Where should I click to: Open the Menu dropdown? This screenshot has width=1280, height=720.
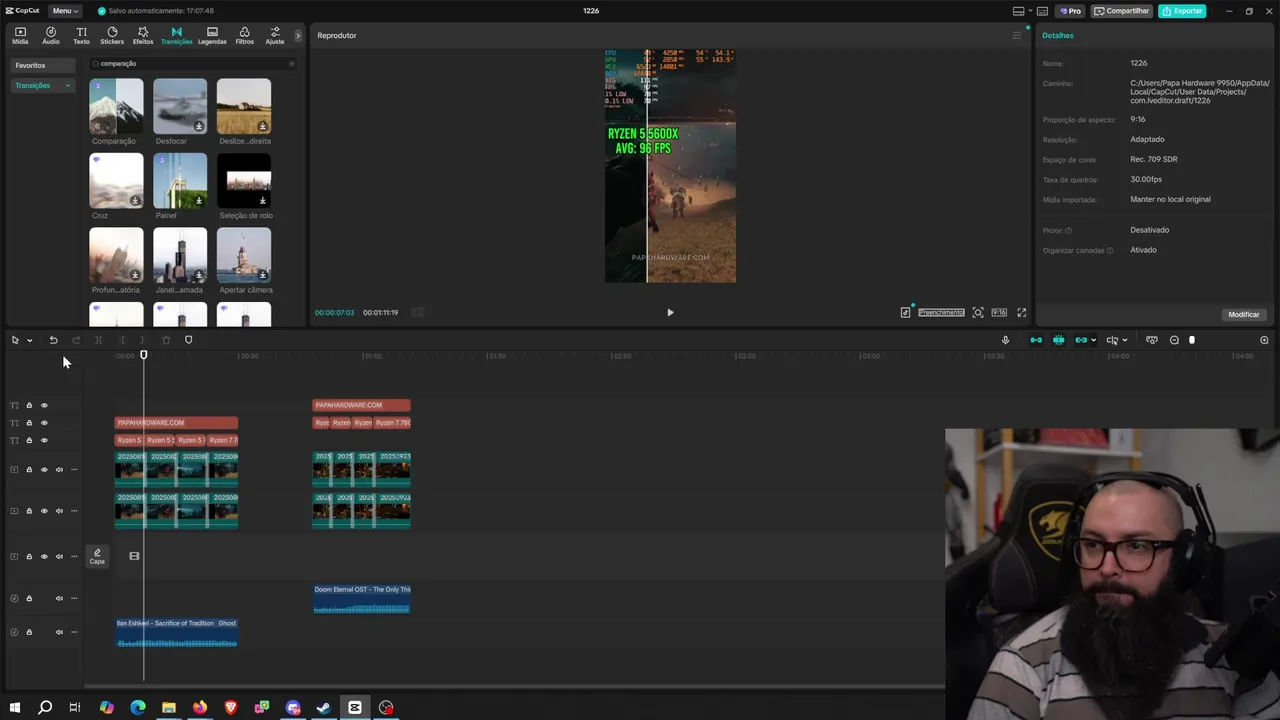(x=64, y=11)
